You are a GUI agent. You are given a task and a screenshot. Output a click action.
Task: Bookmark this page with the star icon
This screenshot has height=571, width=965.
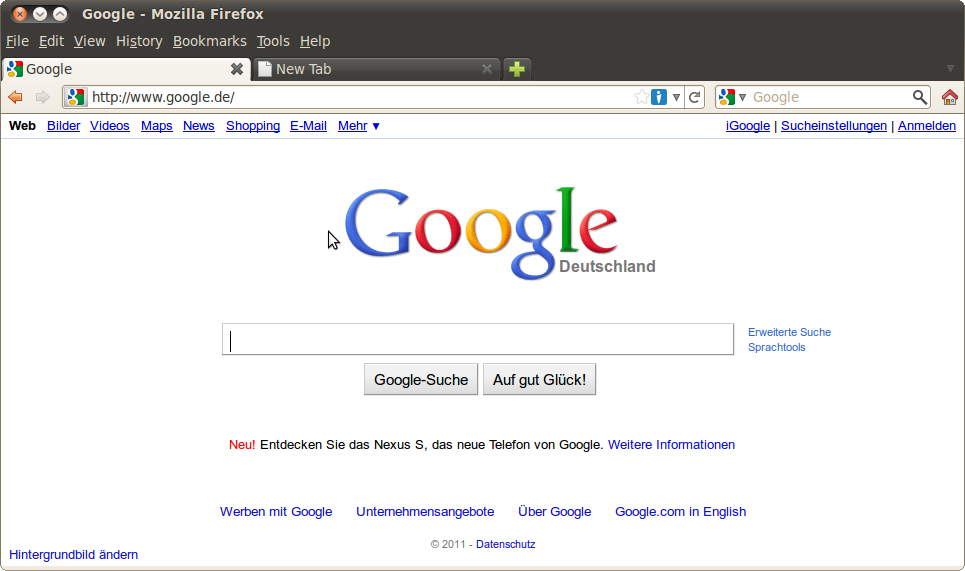(641, 97)
